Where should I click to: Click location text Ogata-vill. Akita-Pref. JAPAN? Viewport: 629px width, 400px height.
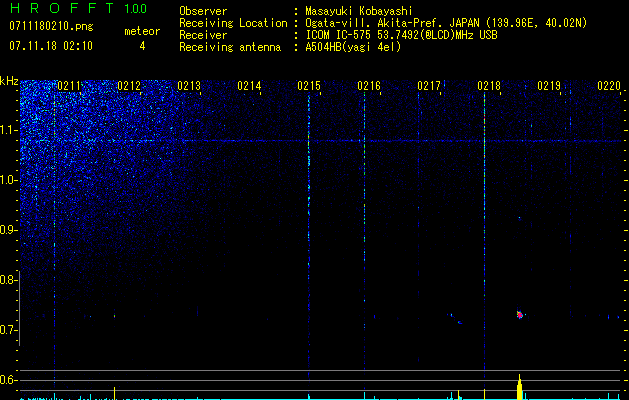pyautogui.click(x=391, y=23)
